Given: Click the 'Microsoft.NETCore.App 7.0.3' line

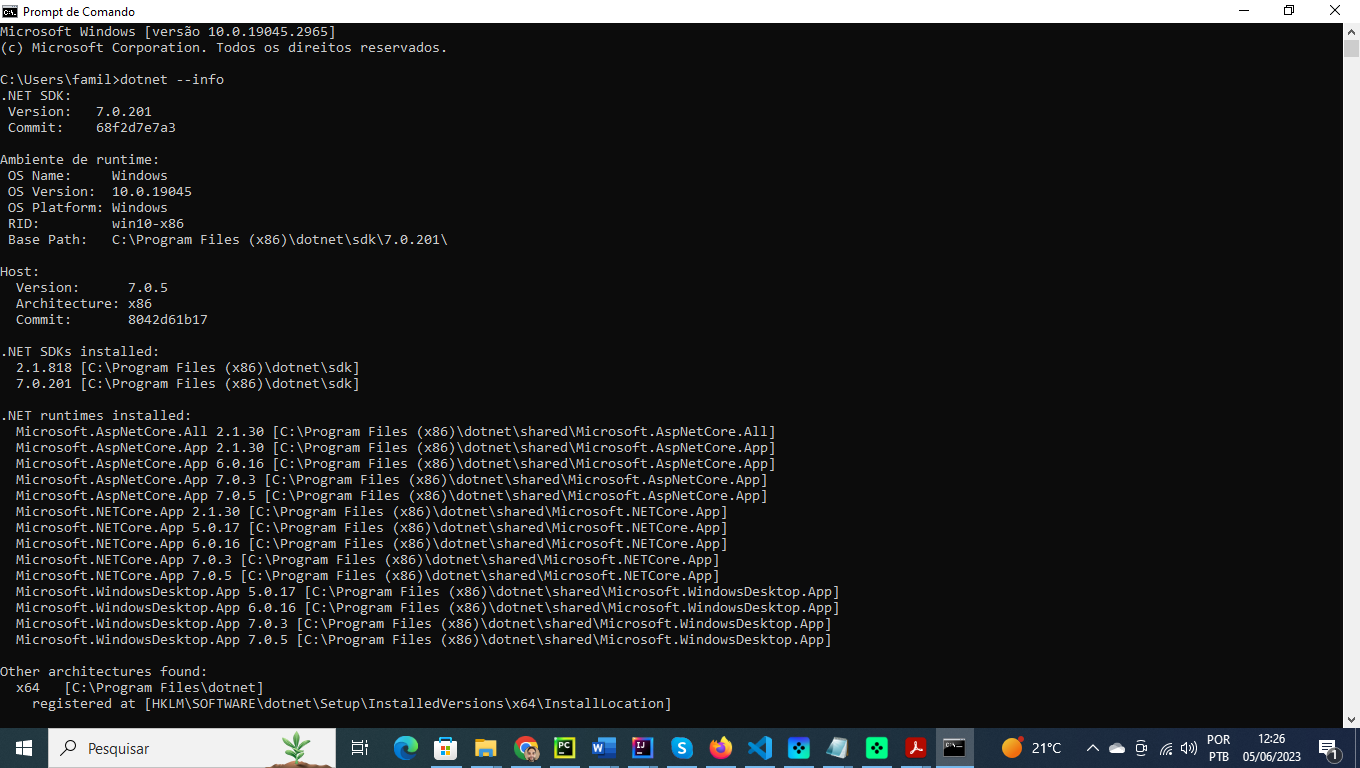Looking at the screenshot, I should point(368,559).
